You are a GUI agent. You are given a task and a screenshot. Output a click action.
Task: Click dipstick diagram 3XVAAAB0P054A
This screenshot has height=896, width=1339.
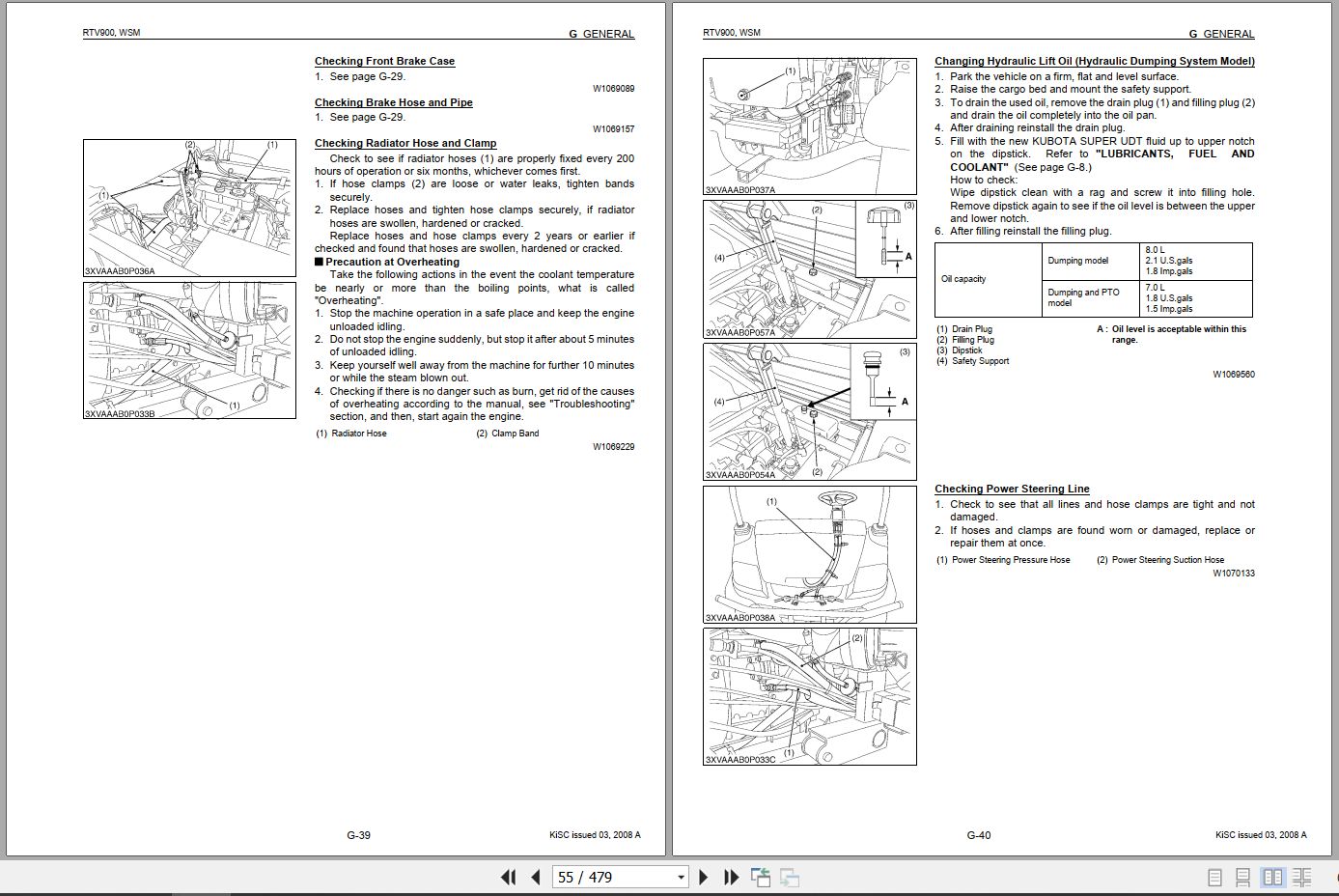809,411
